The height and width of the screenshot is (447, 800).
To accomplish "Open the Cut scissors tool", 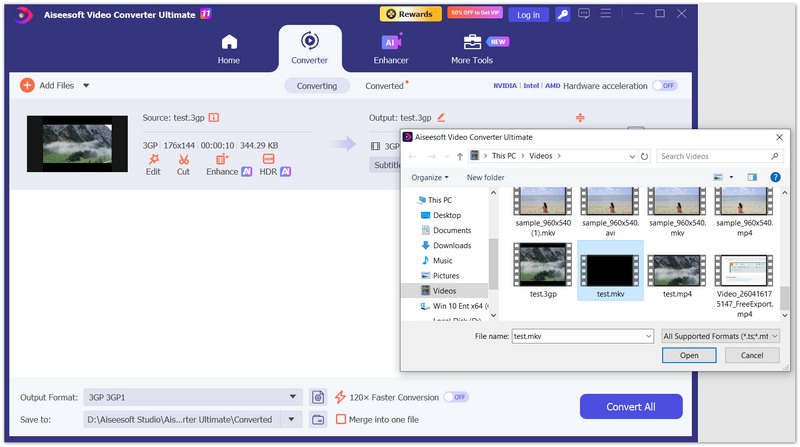I will click(x=183, y=165).
